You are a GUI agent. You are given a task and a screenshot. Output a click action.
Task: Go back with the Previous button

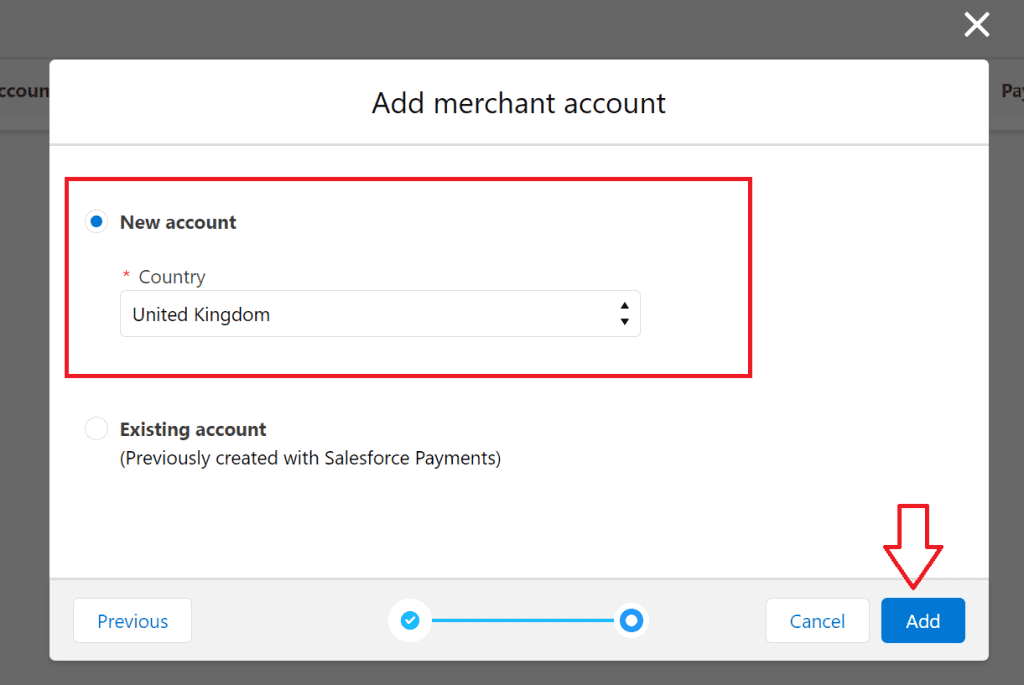(x=132, y=621)
